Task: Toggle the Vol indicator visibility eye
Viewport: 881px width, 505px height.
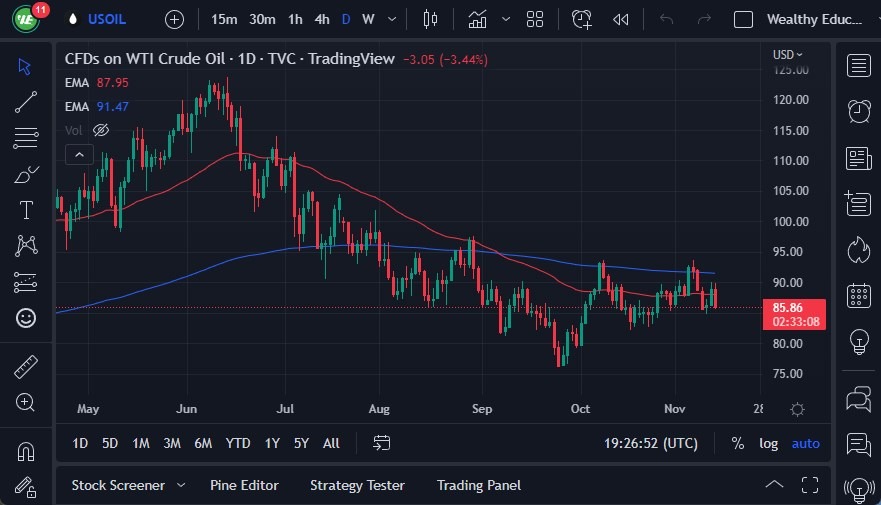Action: [101, 130]
